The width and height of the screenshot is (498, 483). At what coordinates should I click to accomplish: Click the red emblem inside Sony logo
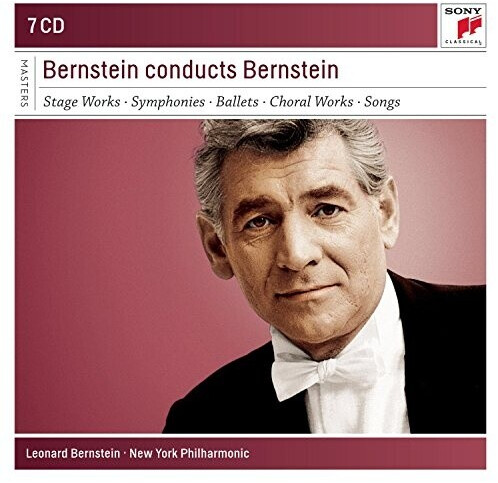pos(469,26)
